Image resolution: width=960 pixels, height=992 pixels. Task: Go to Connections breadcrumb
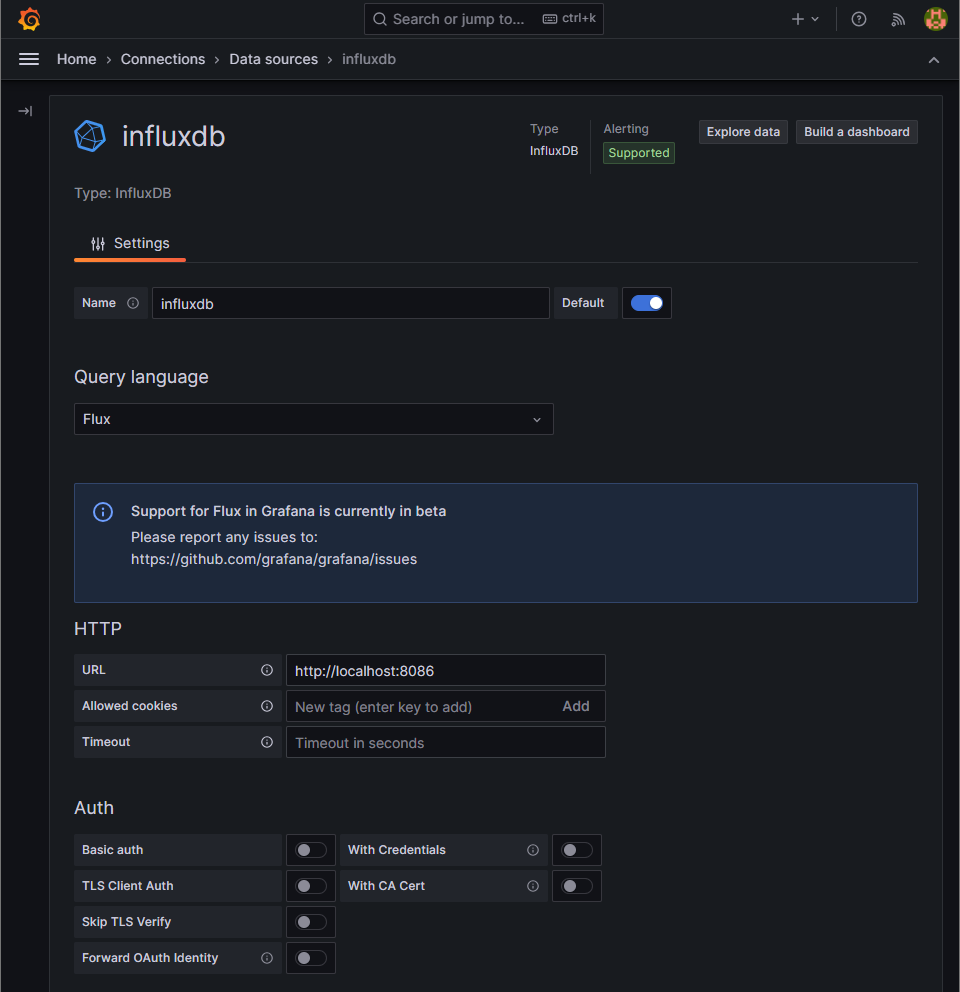163,59
